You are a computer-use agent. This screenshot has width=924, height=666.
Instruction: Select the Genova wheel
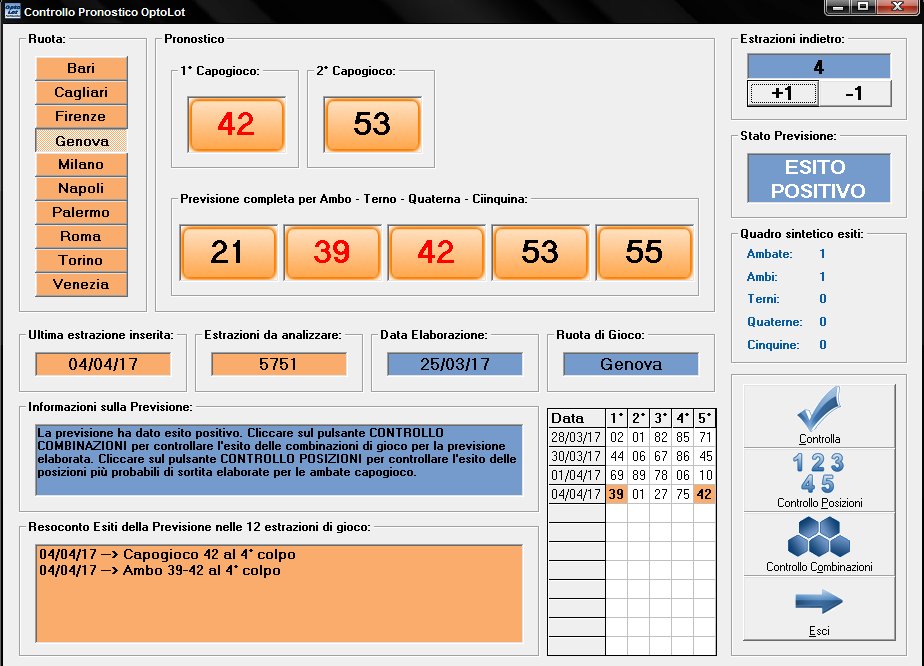coord(81,141)
